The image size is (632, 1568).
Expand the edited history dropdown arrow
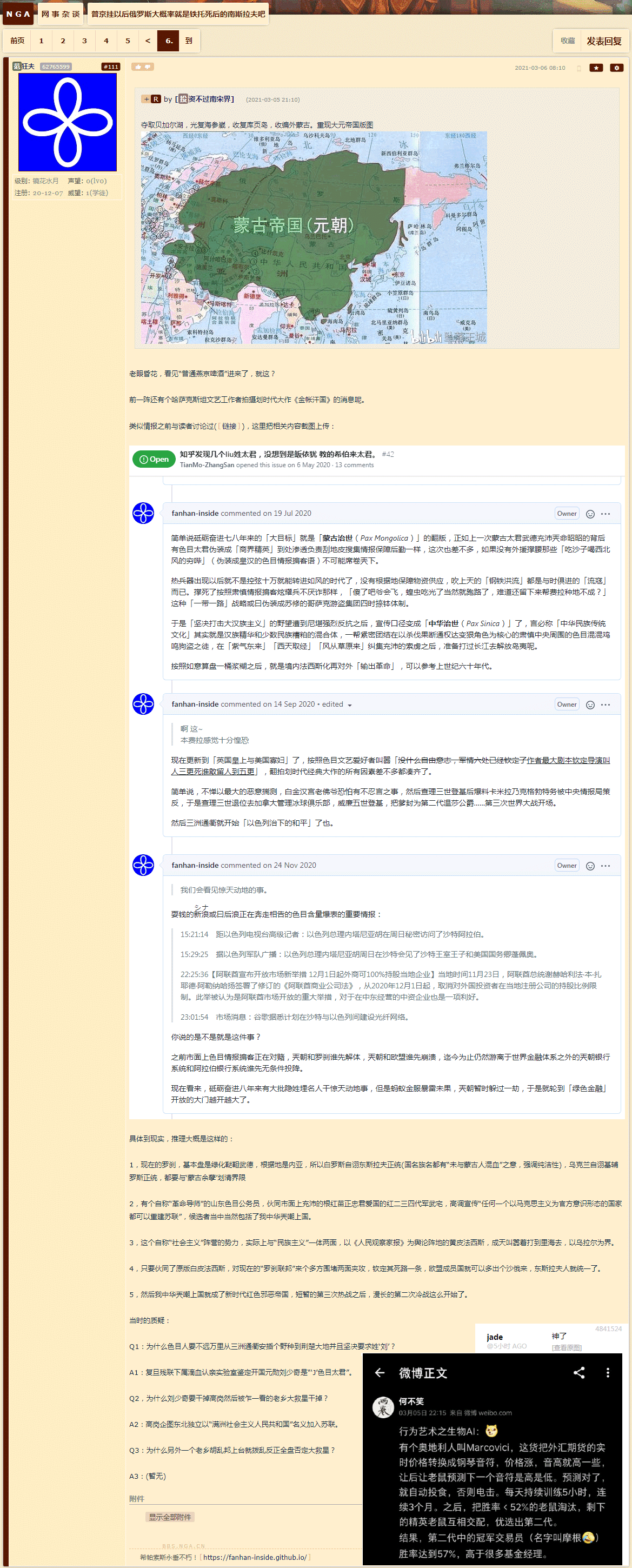click(x=349, y=705)
